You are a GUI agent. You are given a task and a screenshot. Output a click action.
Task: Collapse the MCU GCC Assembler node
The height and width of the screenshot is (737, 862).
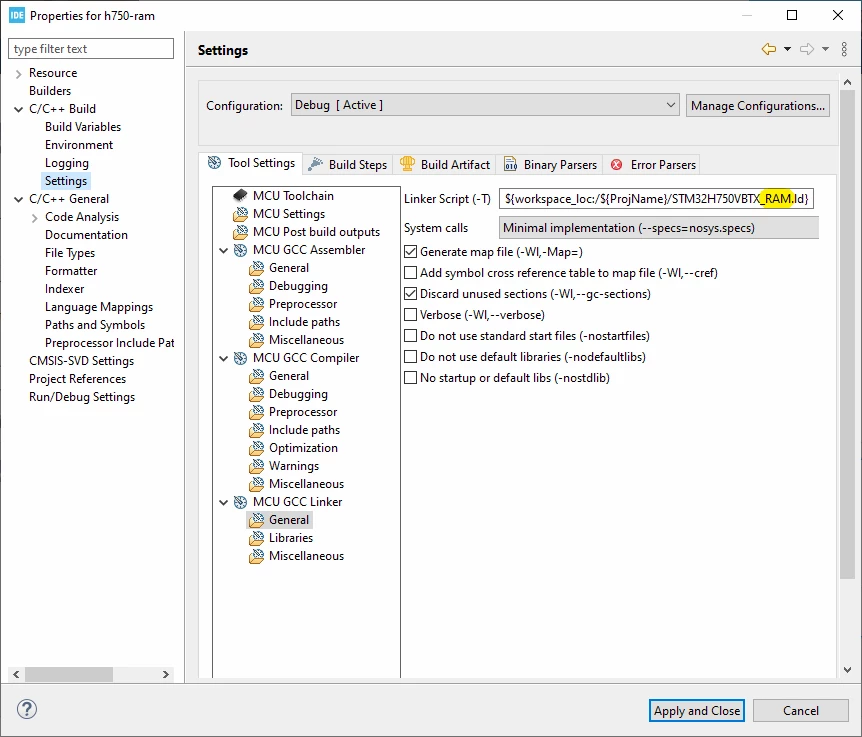[223, 251]
